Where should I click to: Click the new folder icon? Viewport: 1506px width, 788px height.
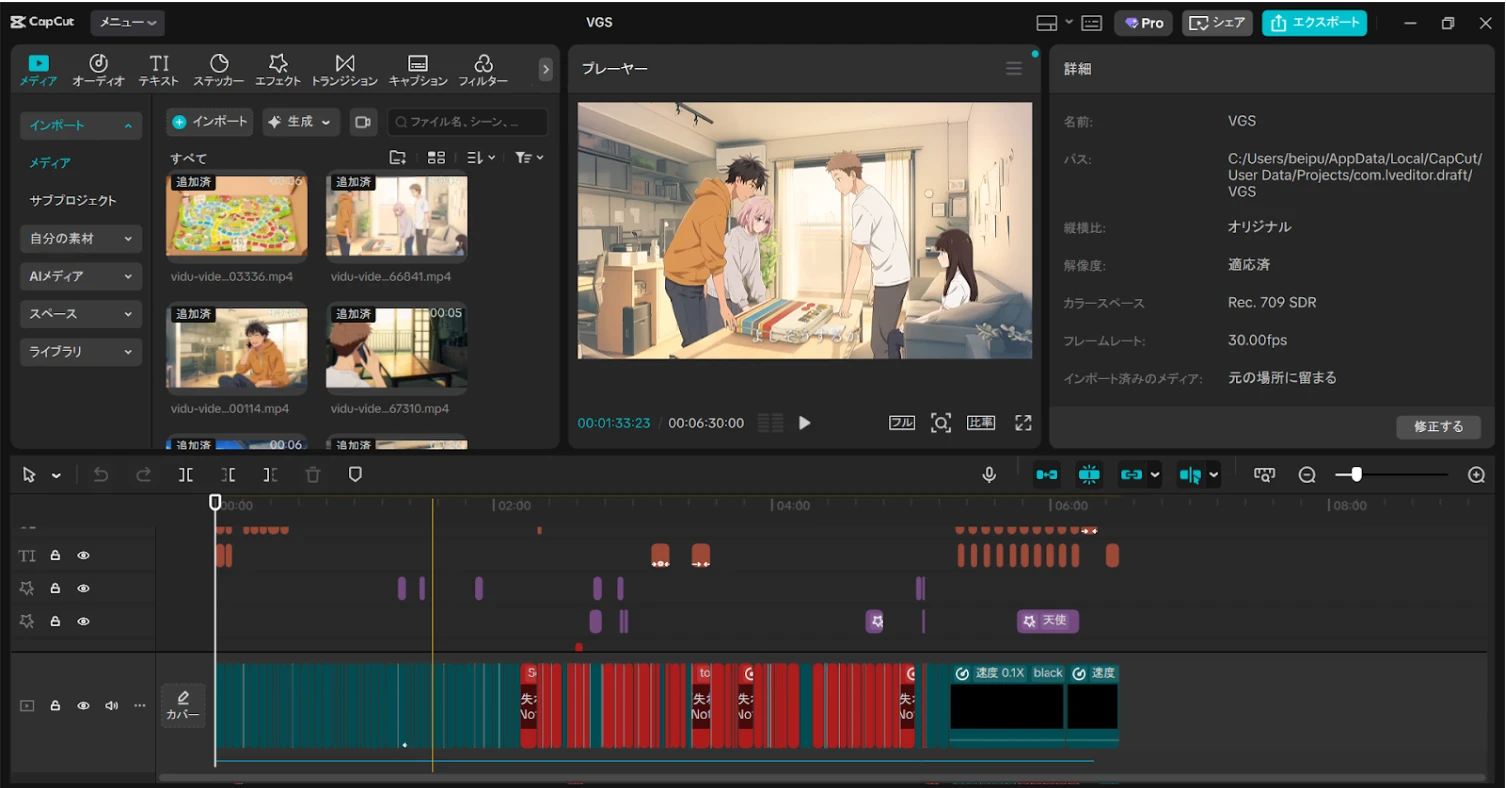click(398, 158)
